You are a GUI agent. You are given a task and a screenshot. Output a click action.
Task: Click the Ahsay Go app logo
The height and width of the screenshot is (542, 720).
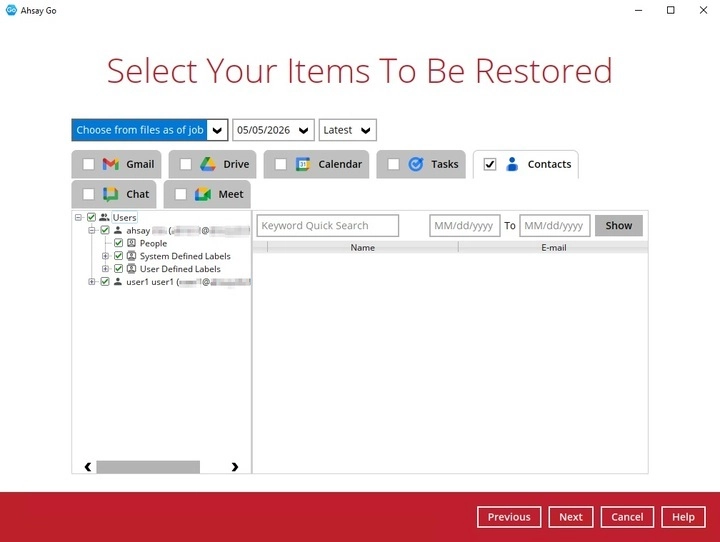[11, 10]
